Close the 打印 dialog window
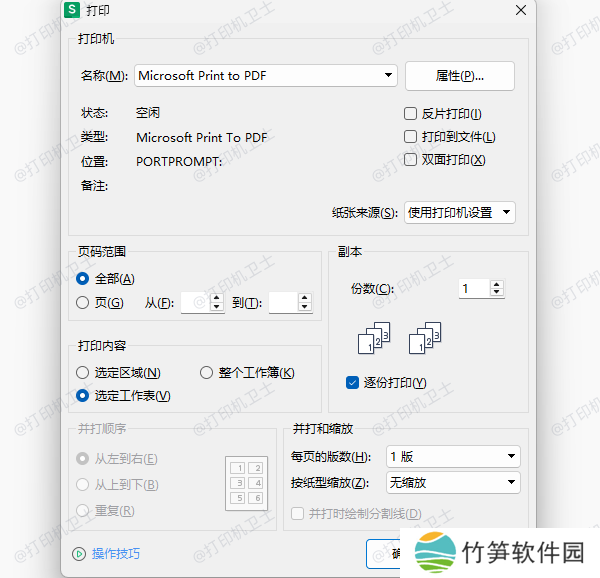 tap(520, 10)
